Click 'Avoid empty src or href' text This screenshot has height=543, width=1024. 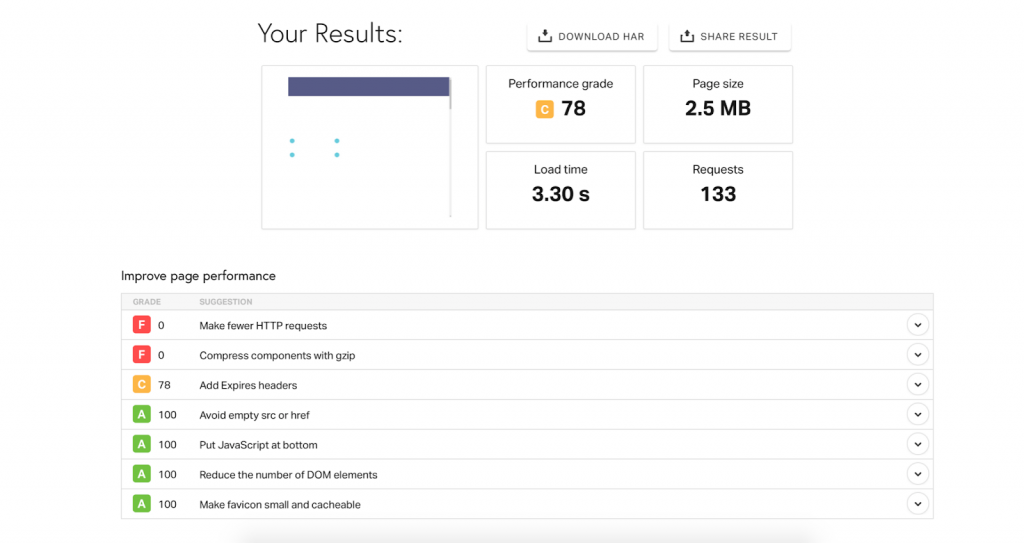point(254,415)
